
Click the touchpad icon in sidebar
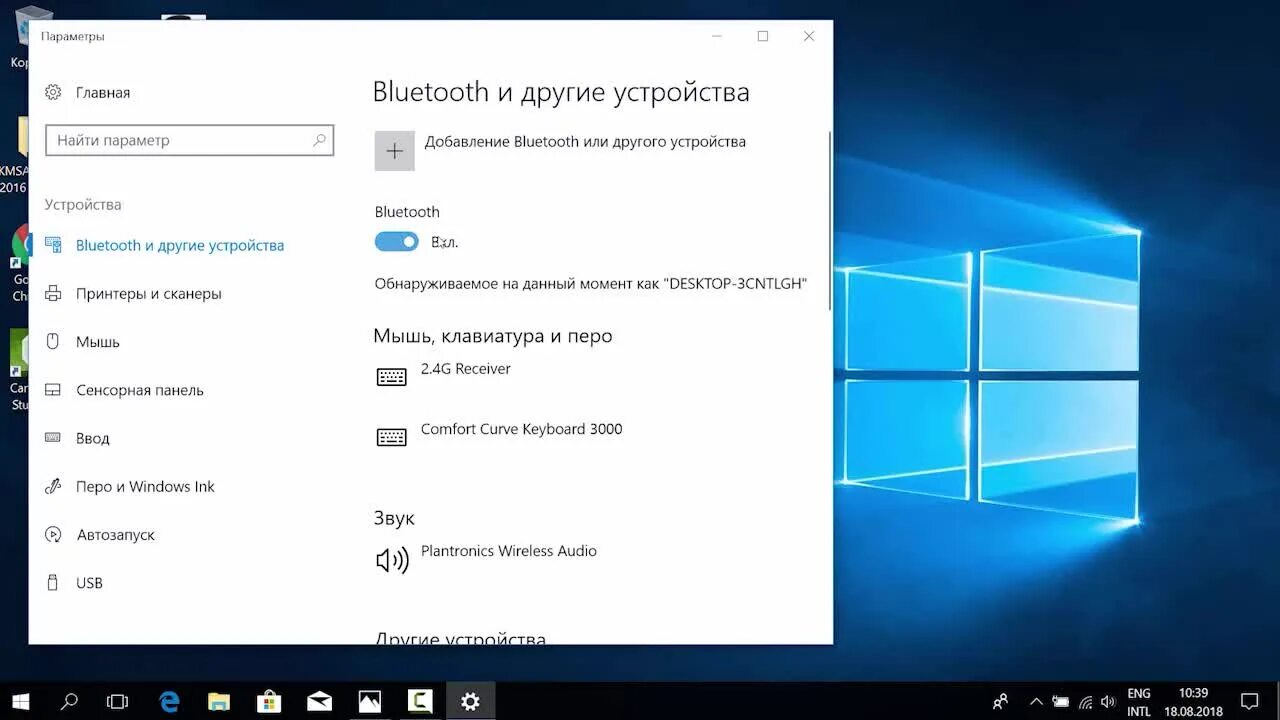point(54,390)
